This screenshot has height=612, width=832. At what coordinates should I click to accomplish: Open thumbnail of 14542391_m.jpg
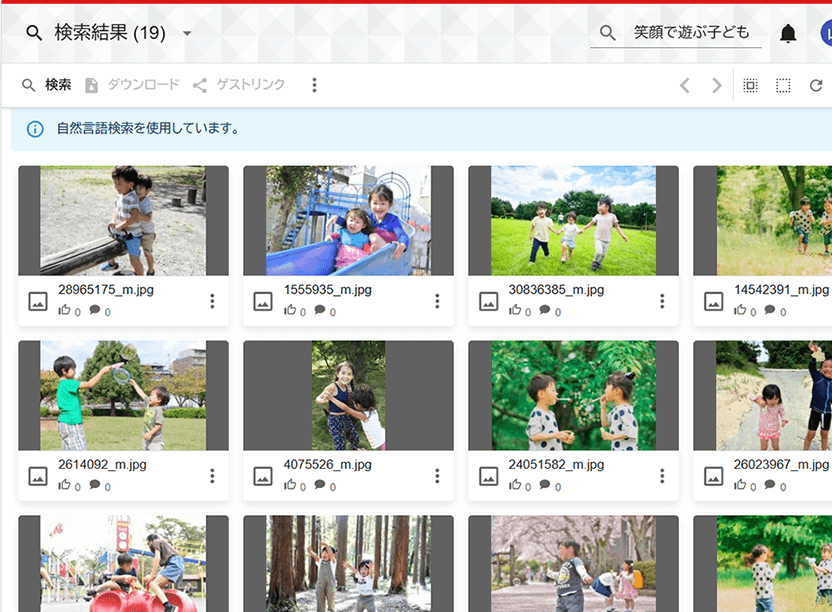[762, 221]
